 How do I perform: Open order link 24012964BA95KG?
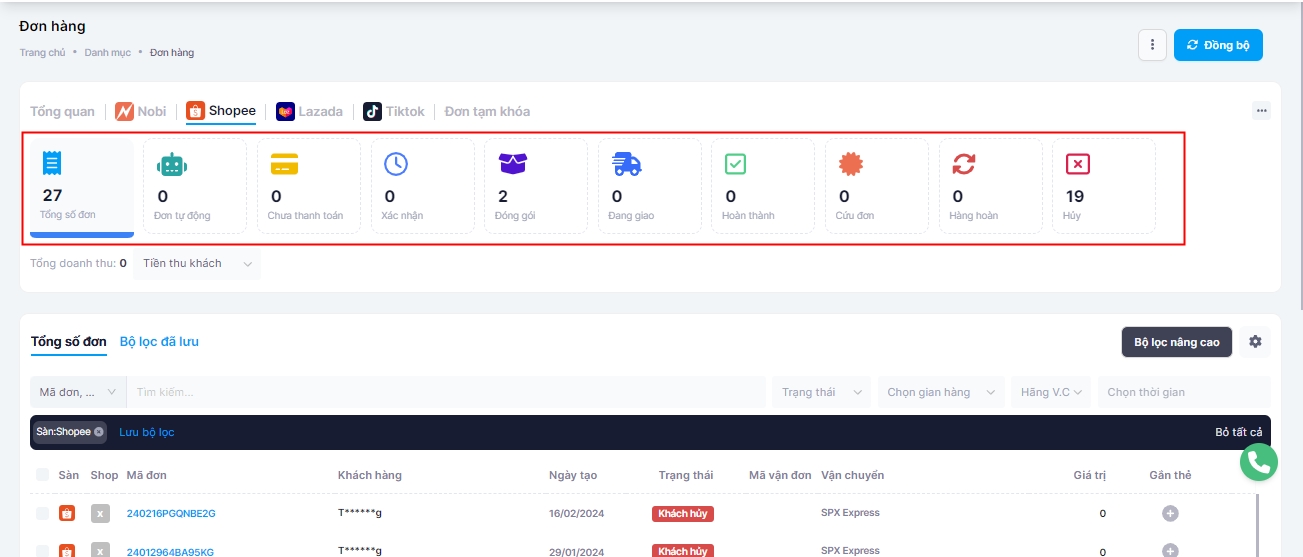(170, 552)
